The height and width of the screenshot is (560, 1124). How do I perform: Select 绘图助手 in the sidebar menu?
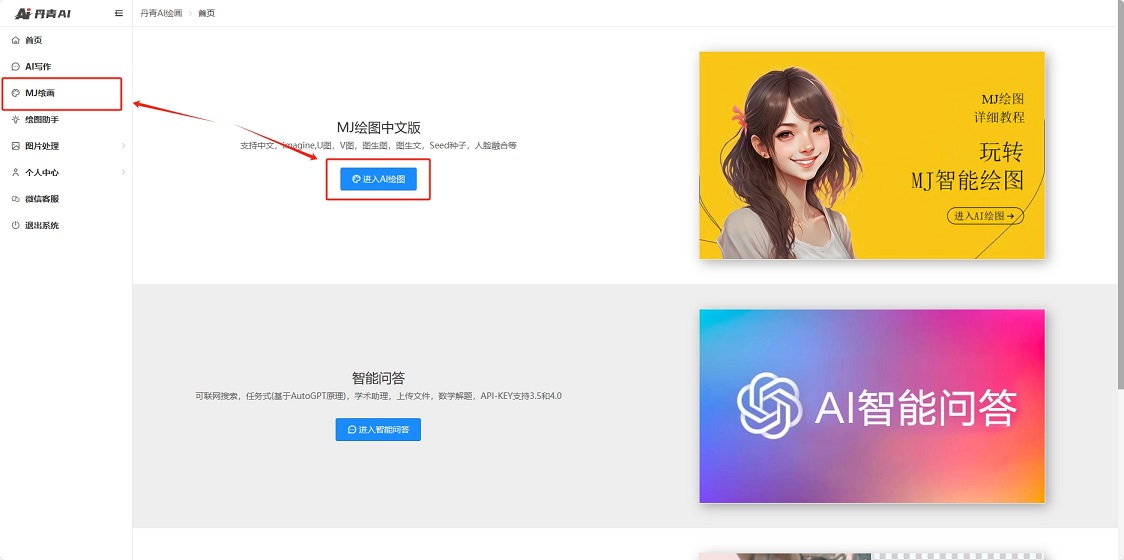click(42, 120)
